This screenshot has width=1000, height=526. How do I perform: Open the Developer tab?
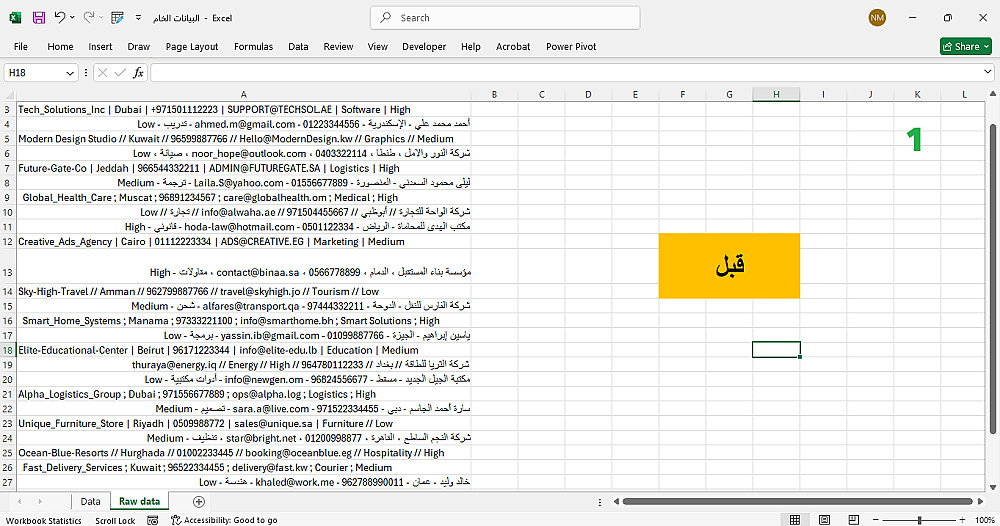424,47
